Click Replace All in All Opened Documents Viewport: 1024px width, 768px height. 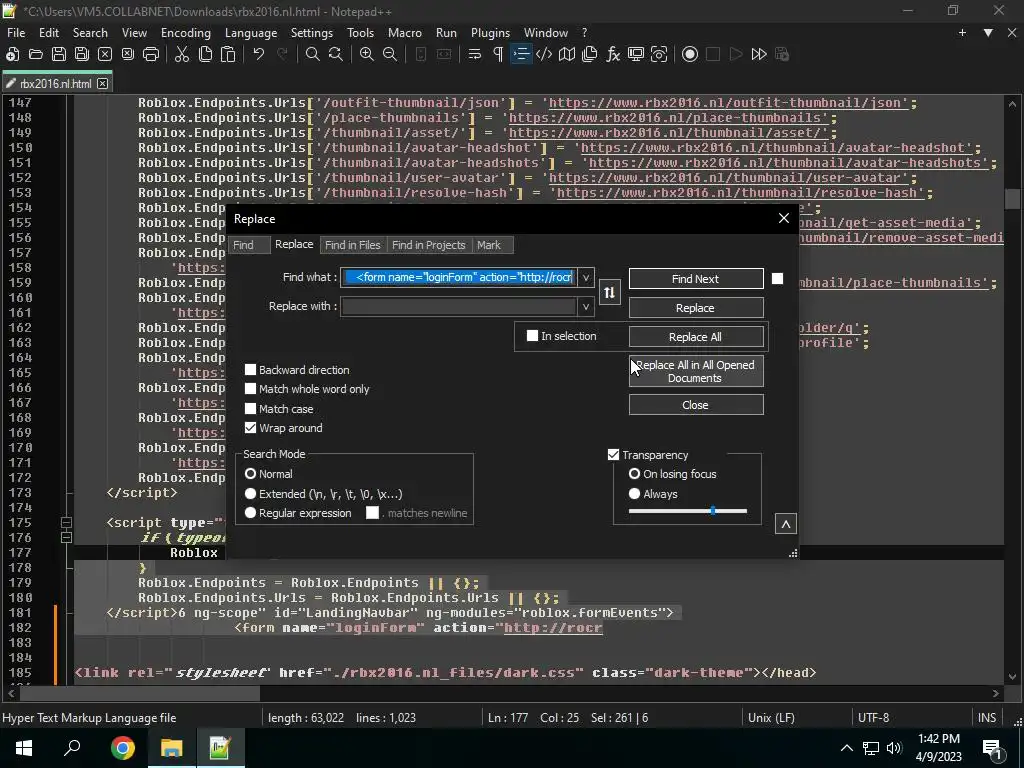pyautogui.click(x=696, y=372)
